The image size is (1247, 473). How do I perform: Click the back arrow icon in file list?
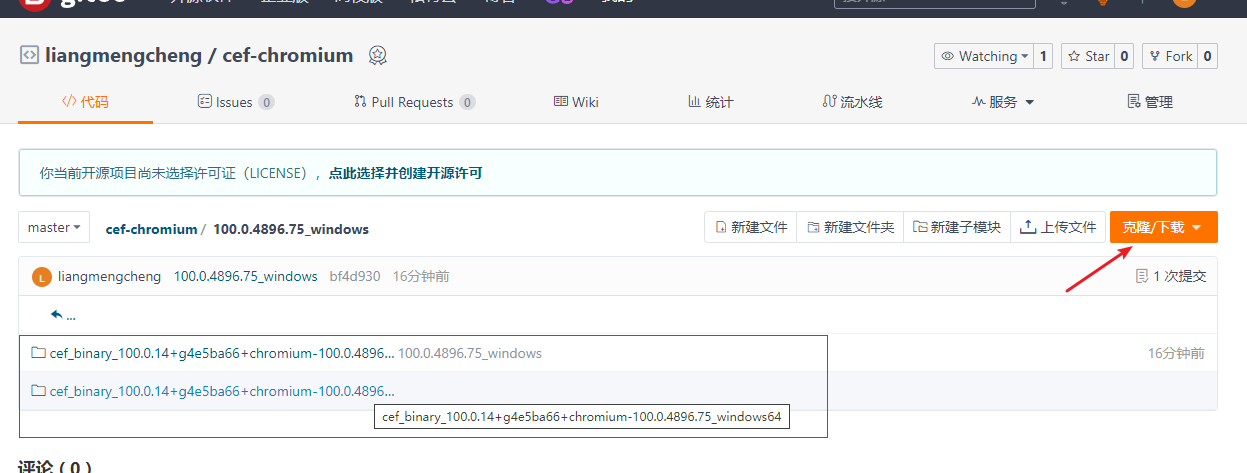(x=57, y=315)
